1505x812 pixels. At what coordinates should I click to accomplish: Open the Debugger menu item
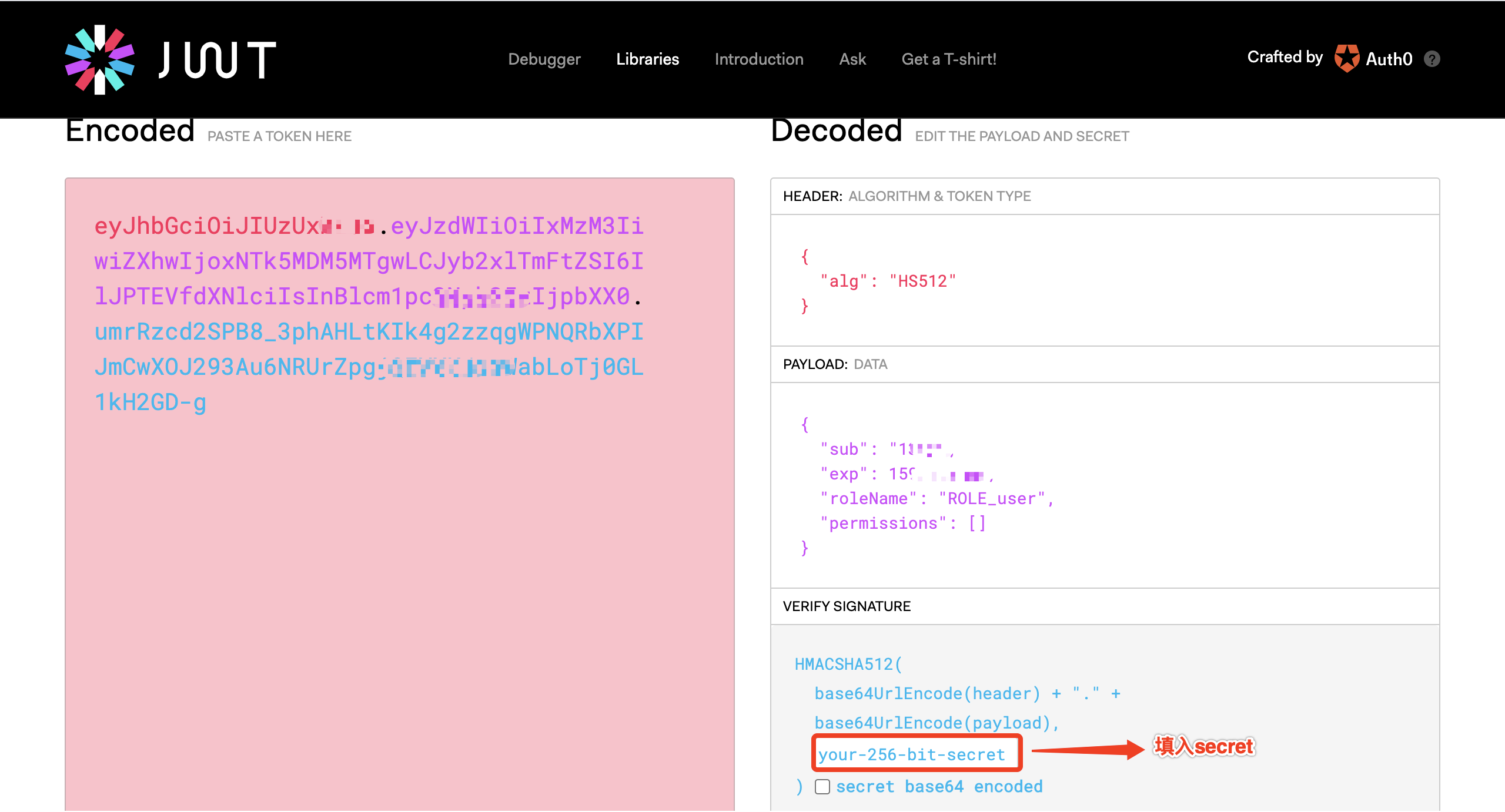[544, 59]
